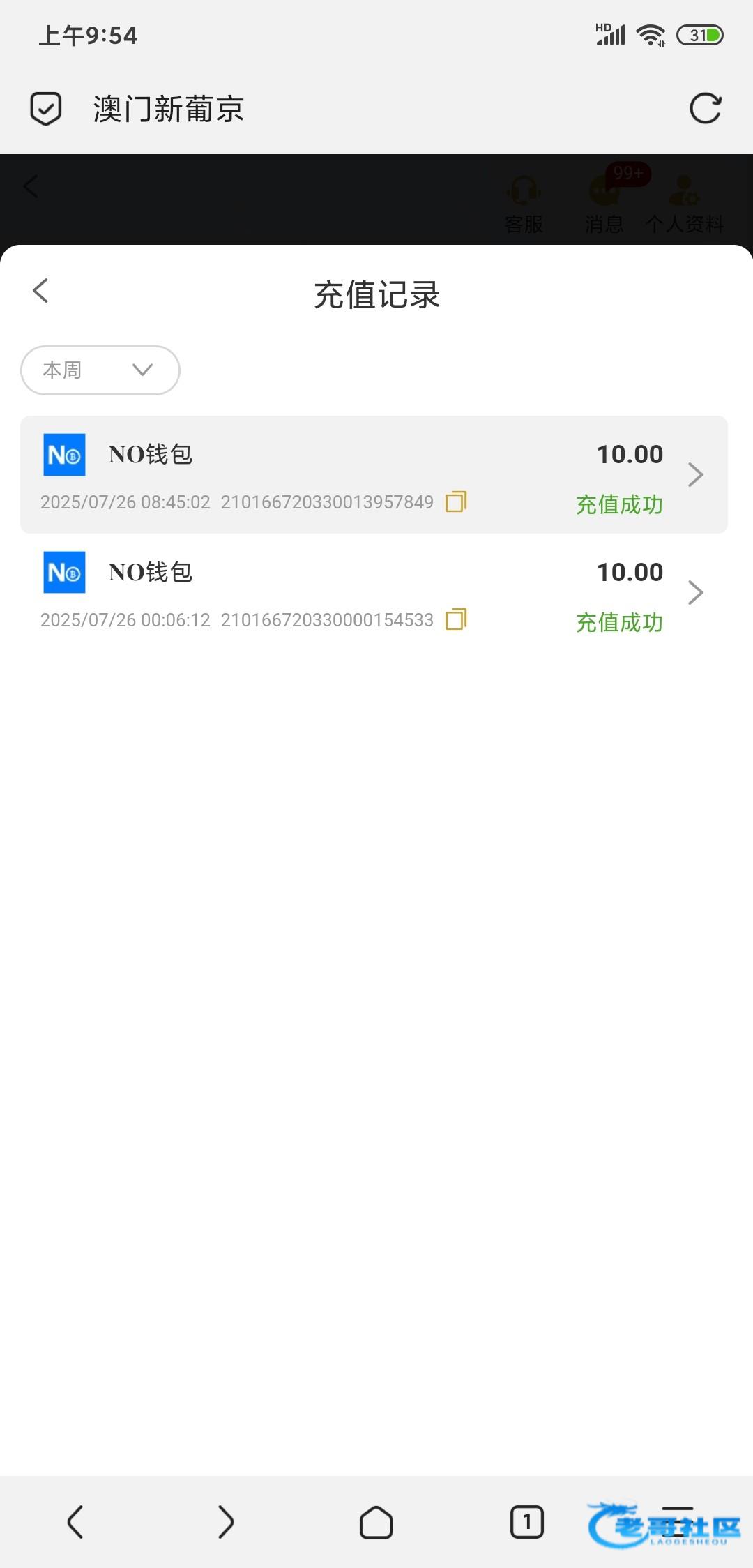
Task: Navigate browser forward with bottom arrow
Action: 225,1521
